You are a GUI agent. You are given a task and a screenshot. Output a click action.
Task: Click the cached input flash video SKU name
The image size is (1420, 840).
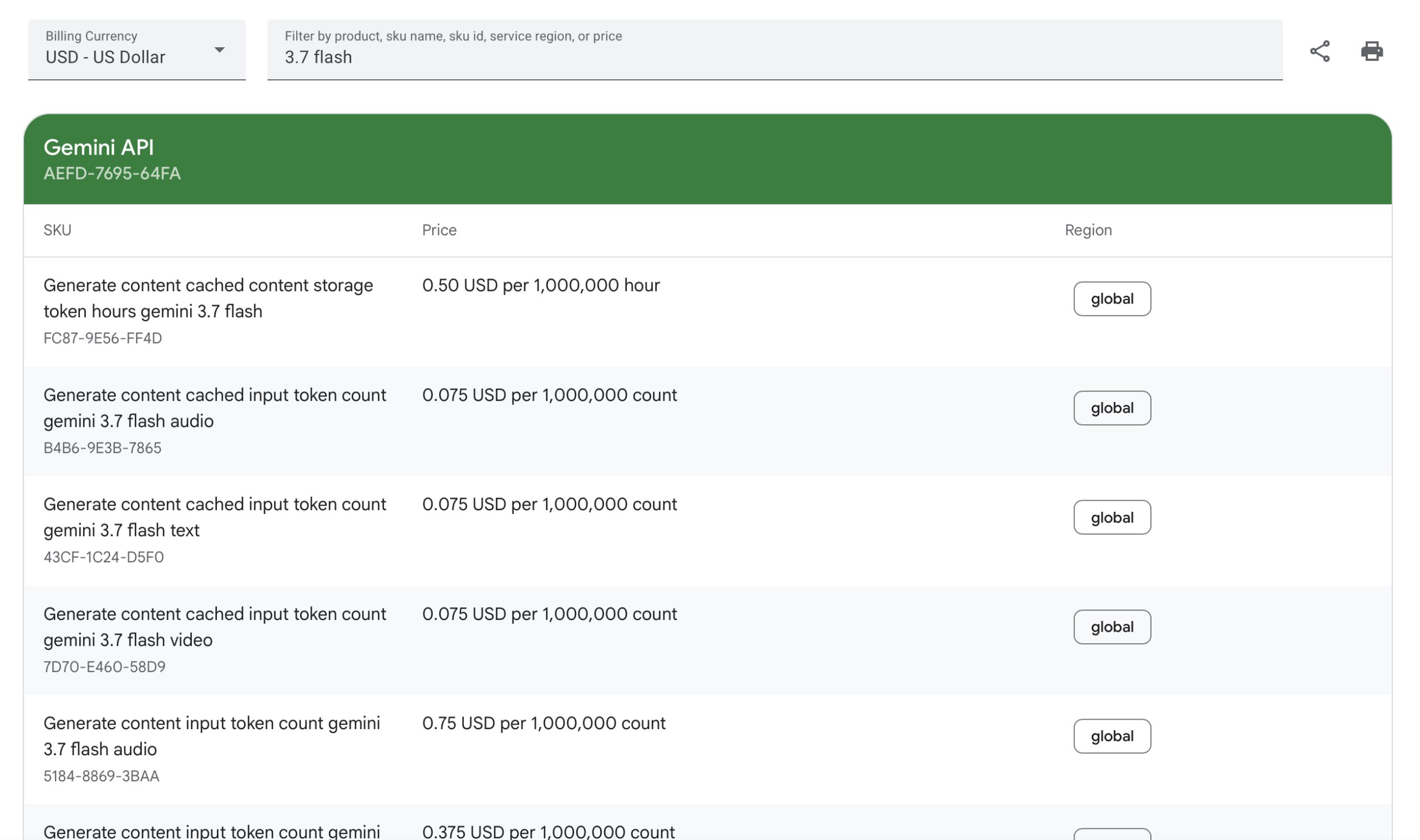(215, 627)
